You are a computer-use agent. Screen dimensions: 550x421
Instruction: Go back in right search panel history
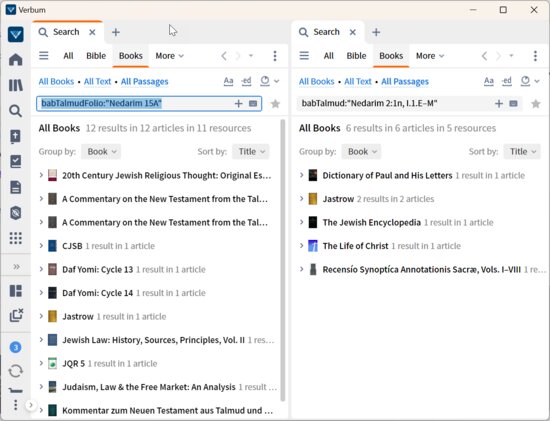coord(484,55)
